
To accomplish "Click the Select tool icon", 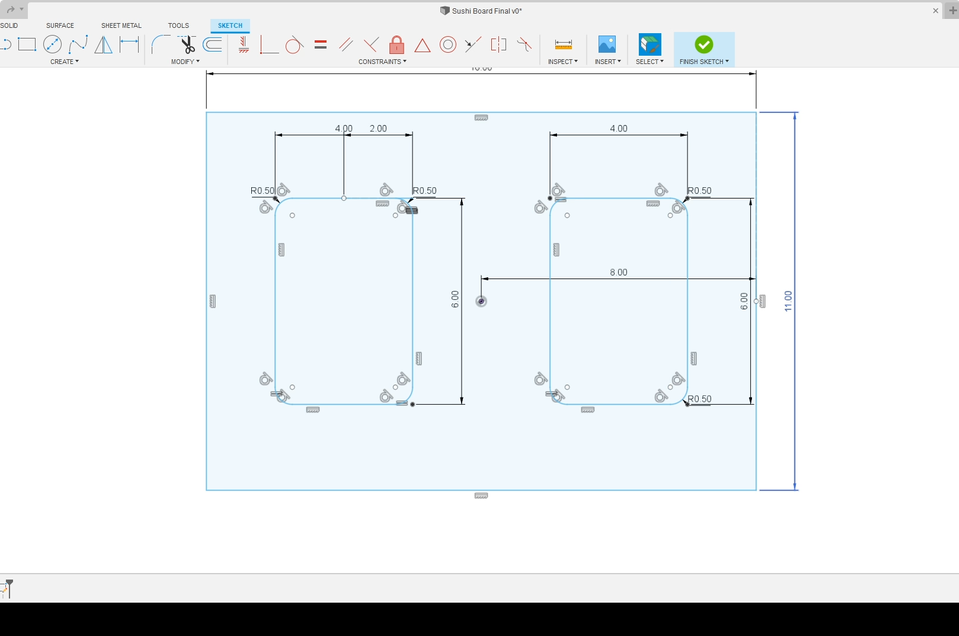I will pyautogui.click(x=650, y=44).
